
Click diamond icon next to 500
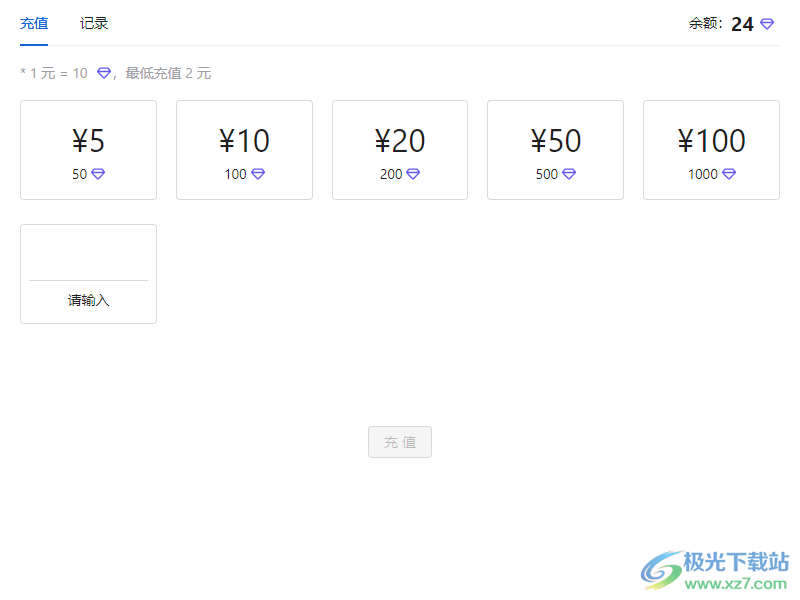pos(569,174)
